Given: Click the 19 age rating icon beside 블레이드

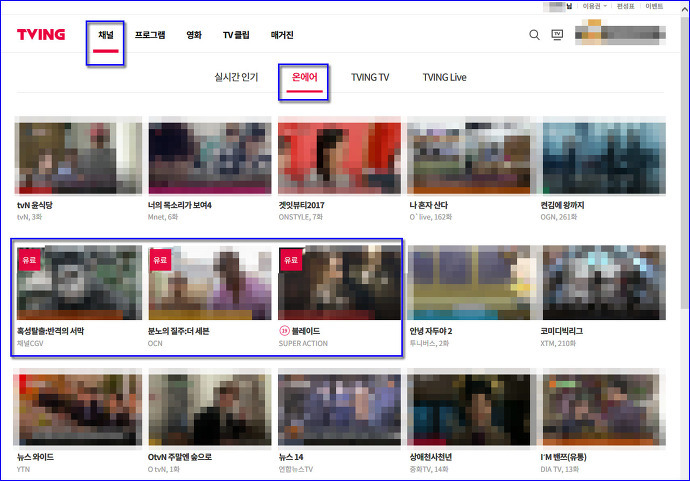Looking at the screenshot, I should [x=284, y=331].
